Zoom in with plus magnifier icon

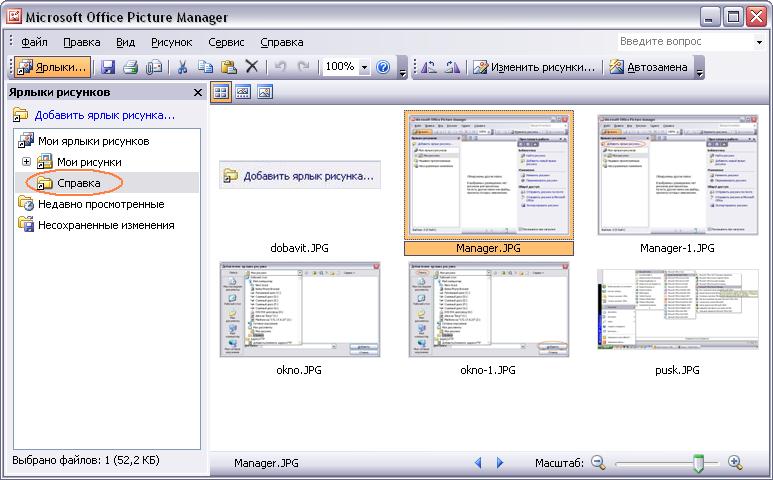[735, 462]
